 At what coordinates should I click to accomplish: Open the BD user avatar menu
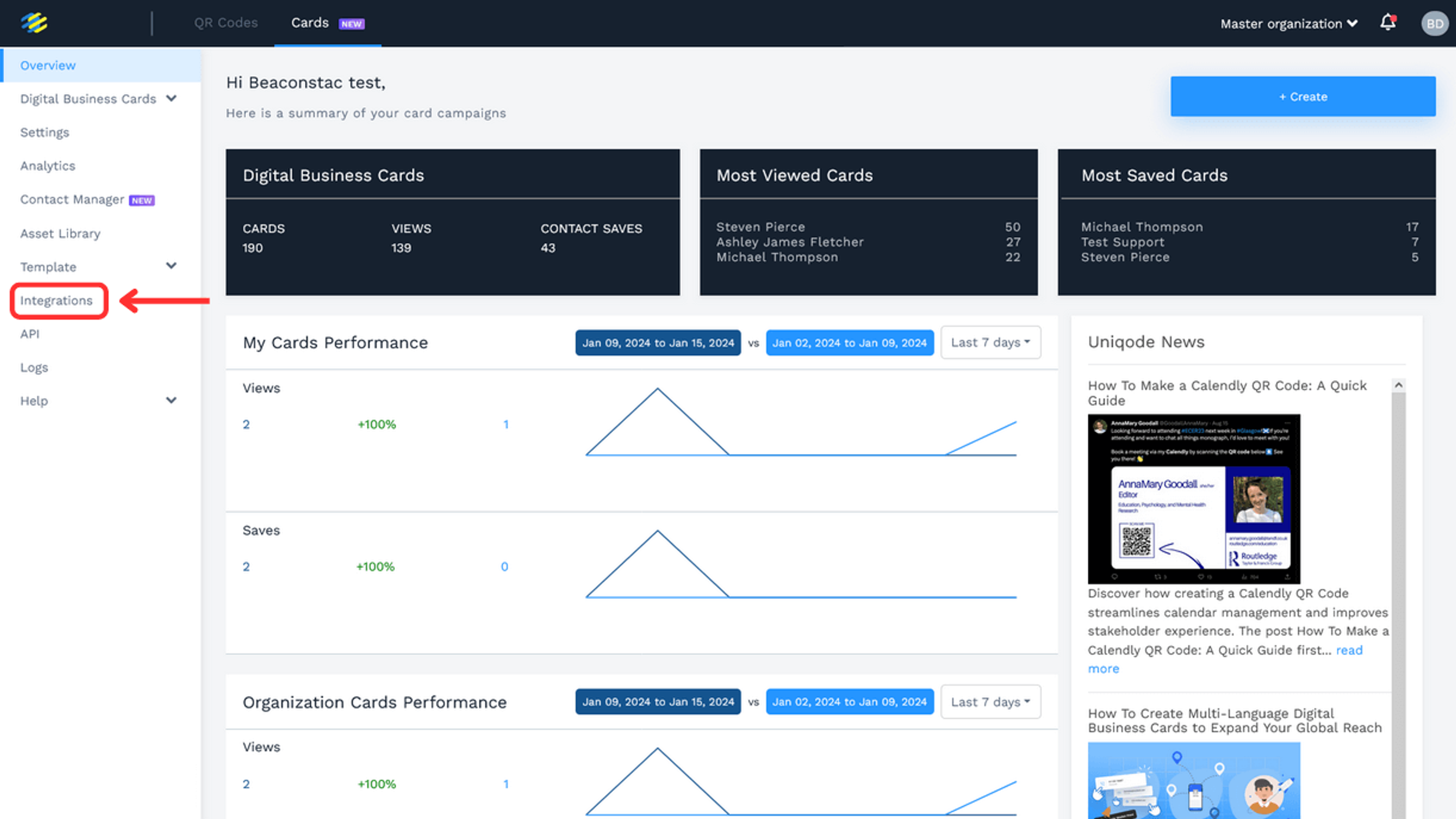tap(1434, 23)
